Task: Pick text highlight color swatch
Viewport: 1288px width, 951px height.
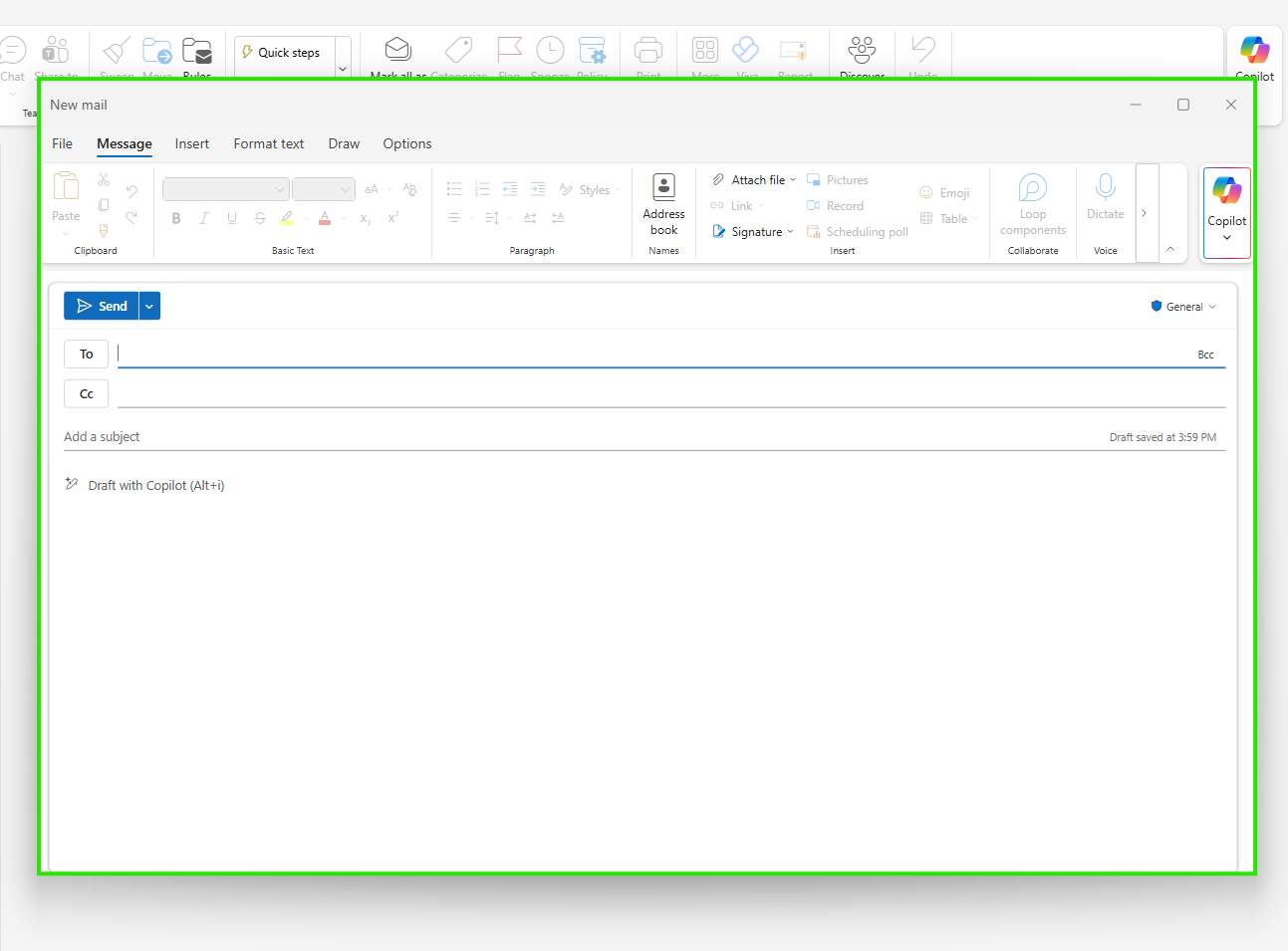Action: coord(287,218)
